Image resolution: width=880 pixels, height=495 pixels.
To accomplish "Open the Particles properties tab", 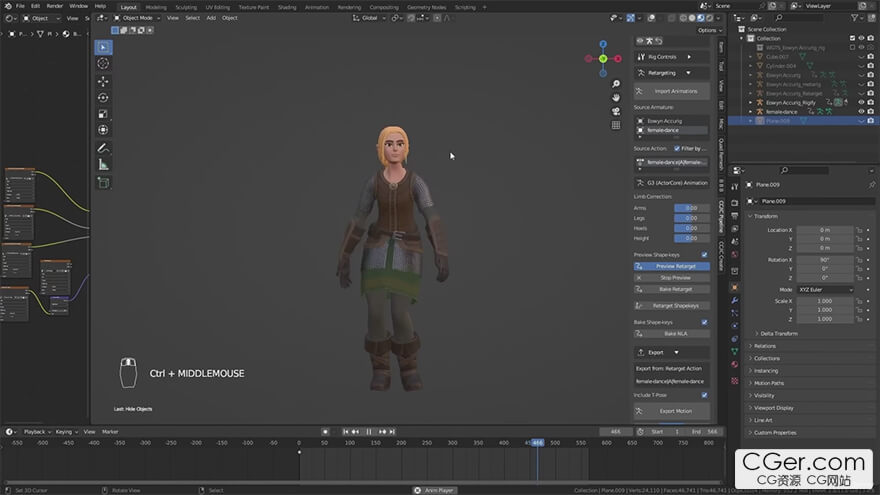I will 735,313.
